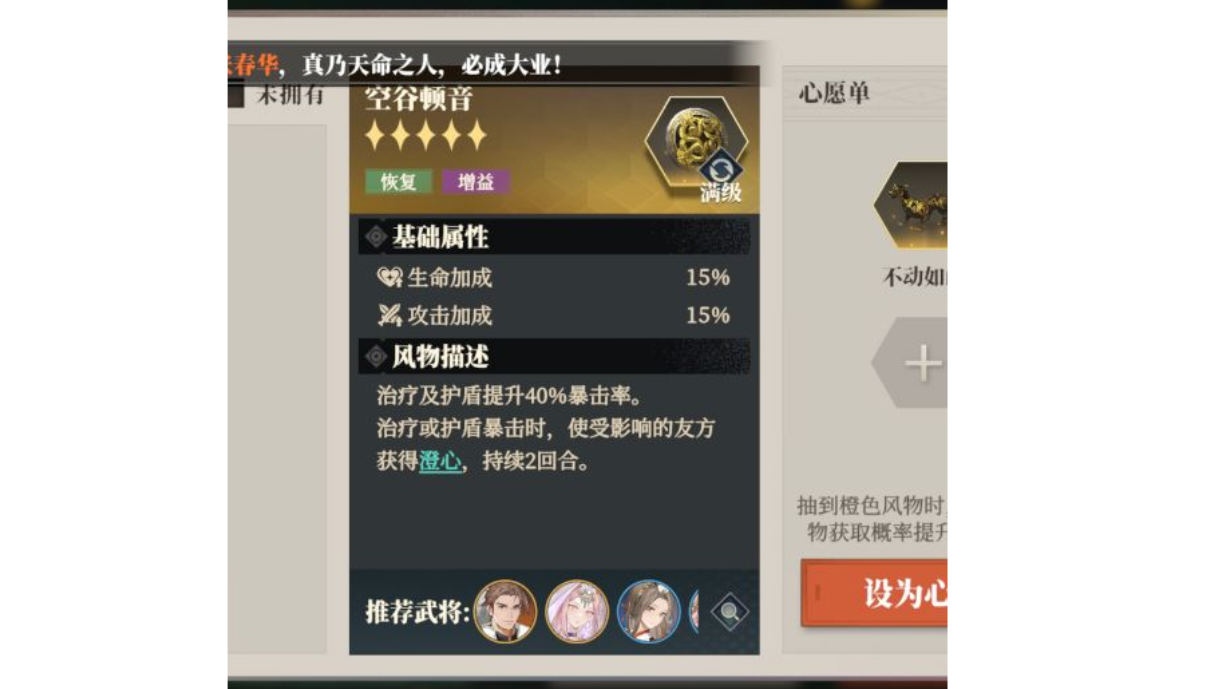Select the first recommended hero avatar

pyautogui.click(x=505, y=611)
